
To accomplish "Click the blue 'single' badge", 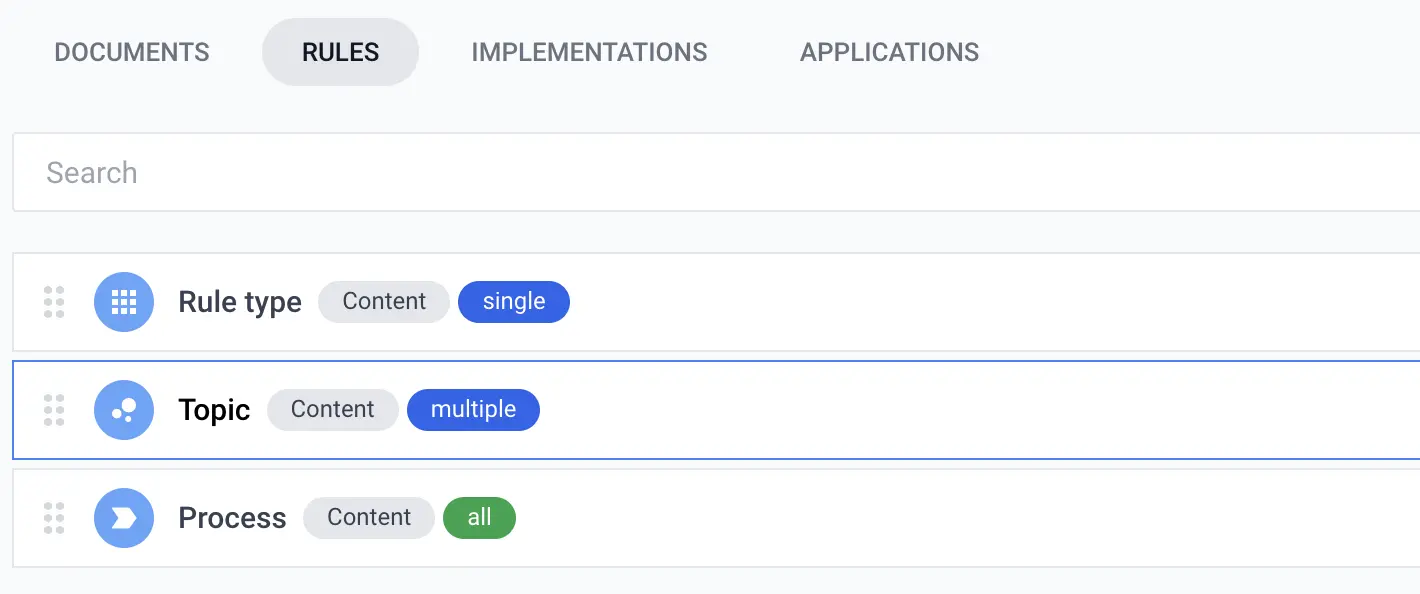I will [x=514, y=302].
